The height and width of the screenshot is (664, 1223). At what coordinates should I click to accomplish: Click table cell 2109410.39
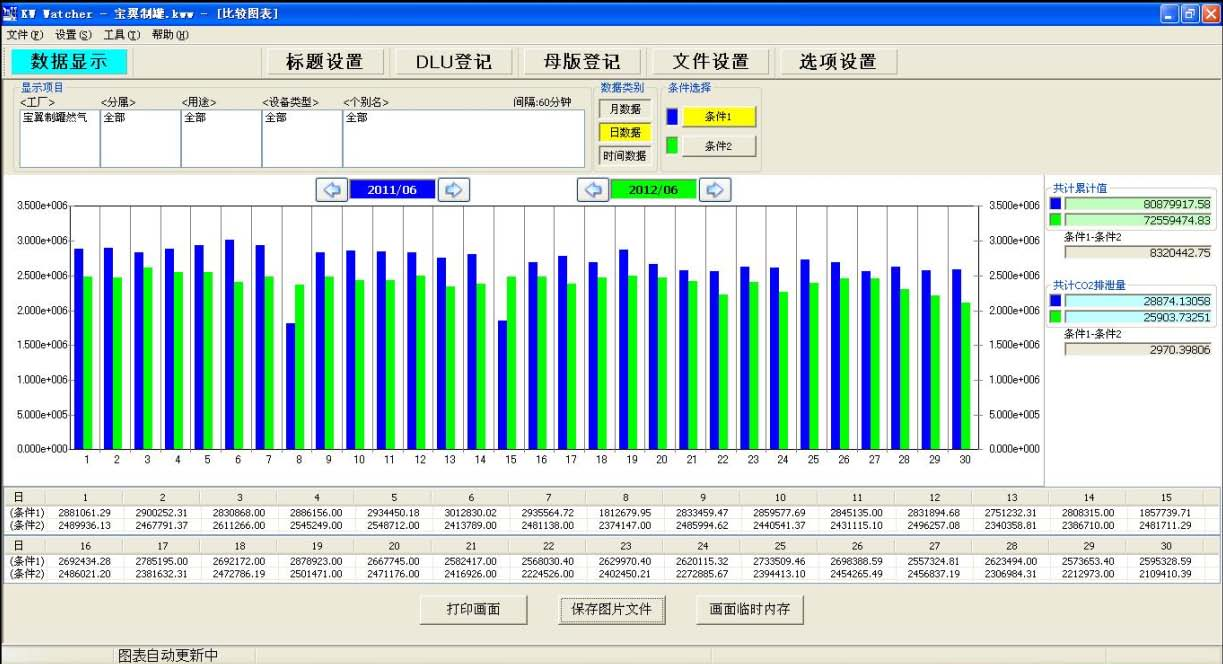(x=1165, y=574)
